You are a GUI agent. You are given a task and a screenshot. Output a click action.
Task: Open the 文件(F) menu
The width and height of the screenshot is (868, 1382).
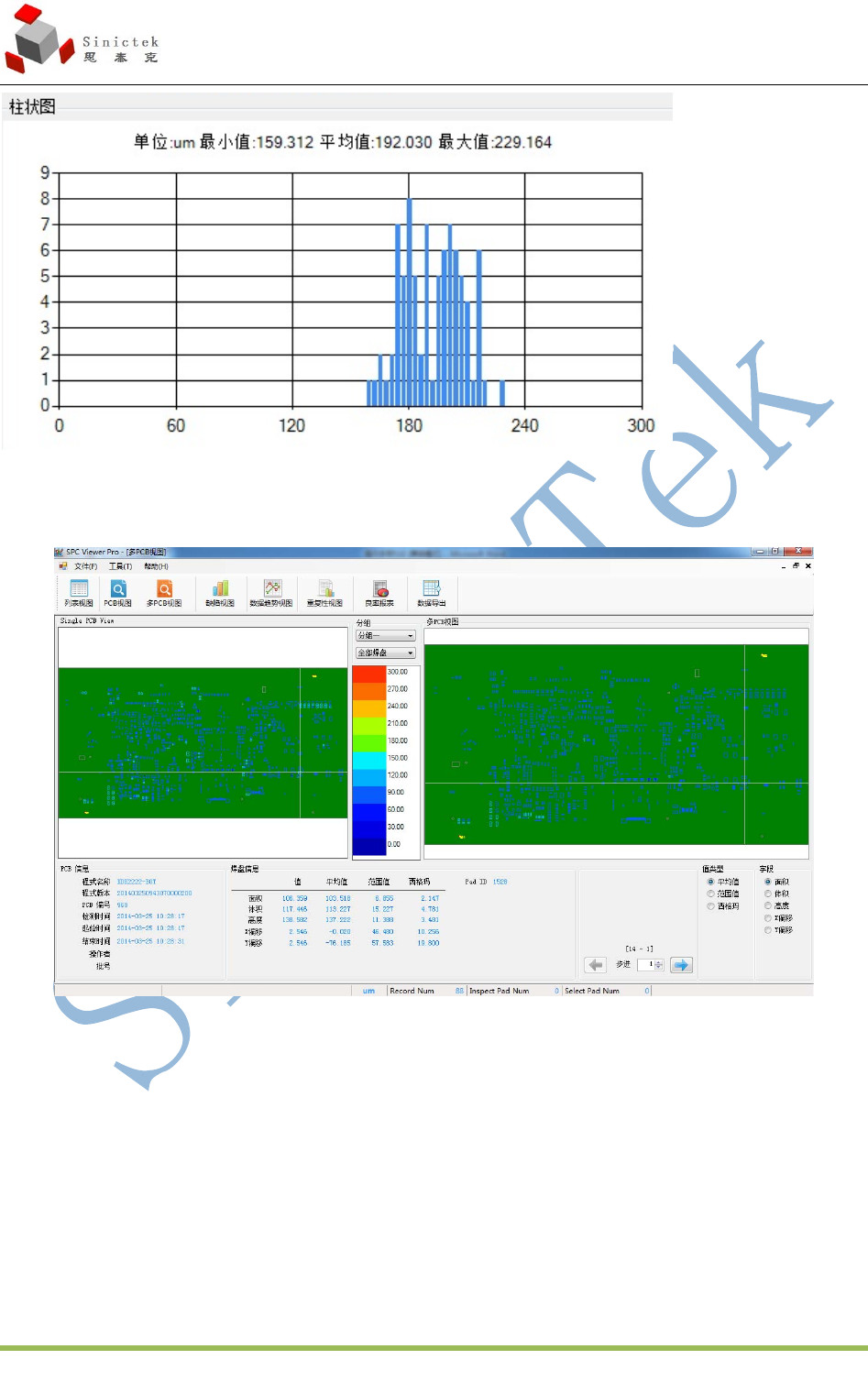pyautogui.click(x=85, y=566)
